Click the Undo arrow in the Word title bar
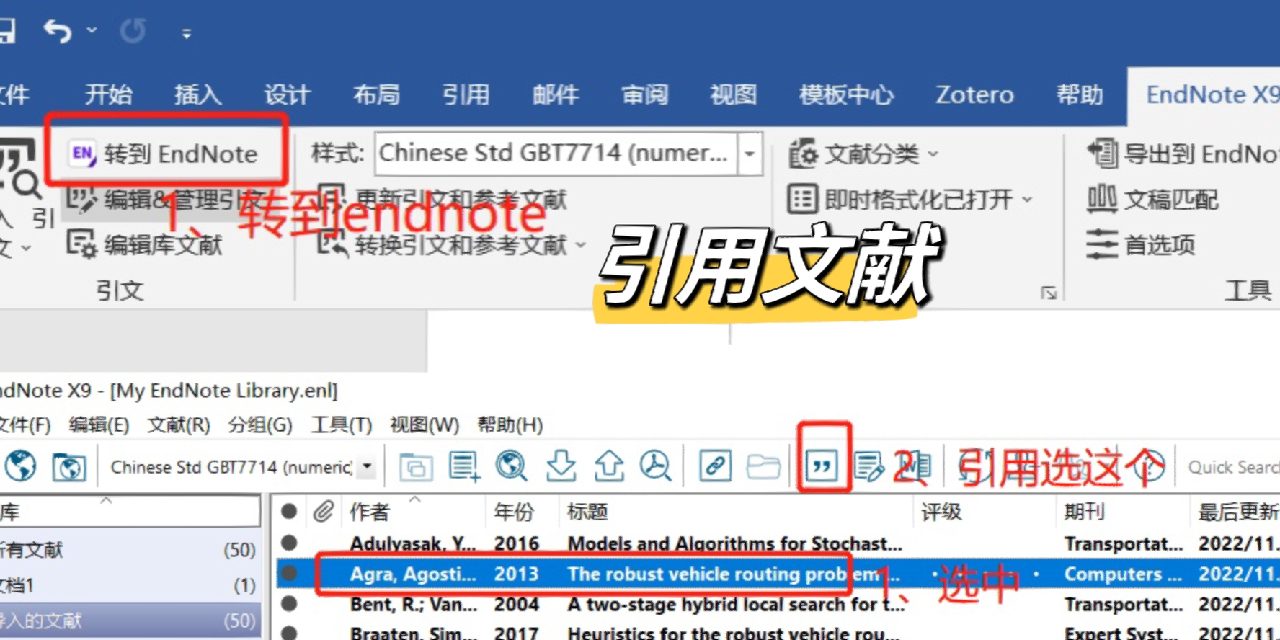This screenshot has width=1280, height=640. [58, 31]
